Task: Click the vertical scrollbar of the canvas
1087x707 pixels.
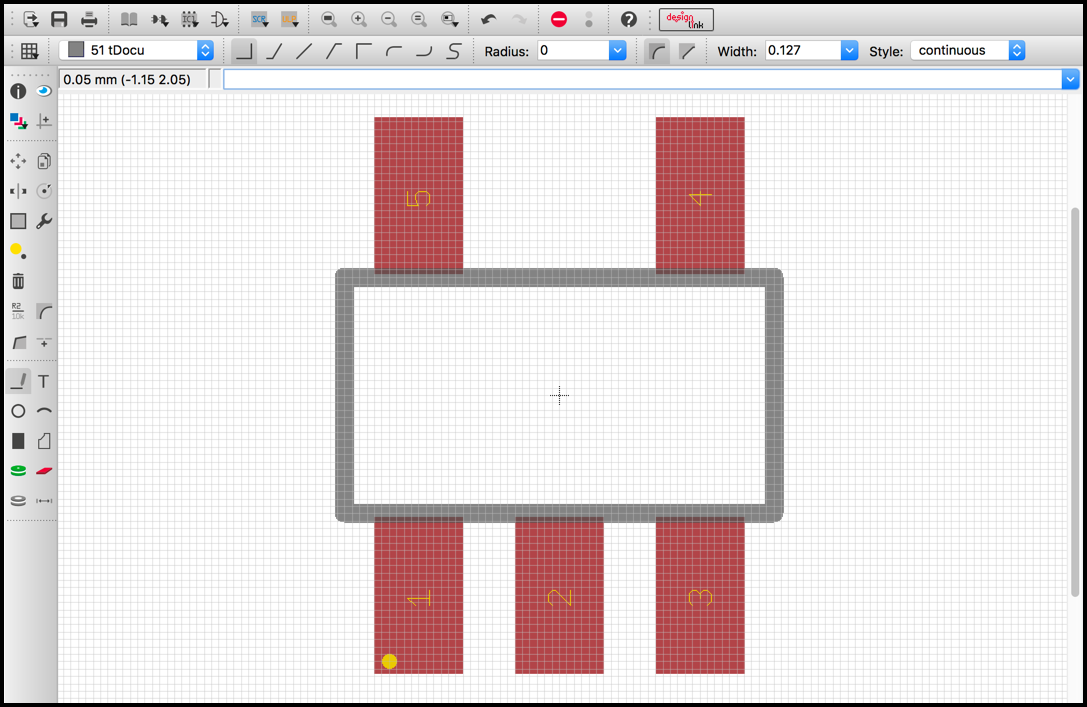Action: (1075, 402)
